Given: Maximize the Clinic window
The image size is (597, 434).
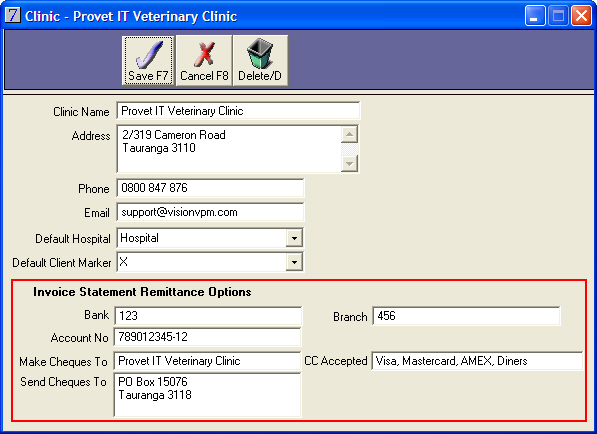Looking at the screenshot, I should tap(558, 16).
